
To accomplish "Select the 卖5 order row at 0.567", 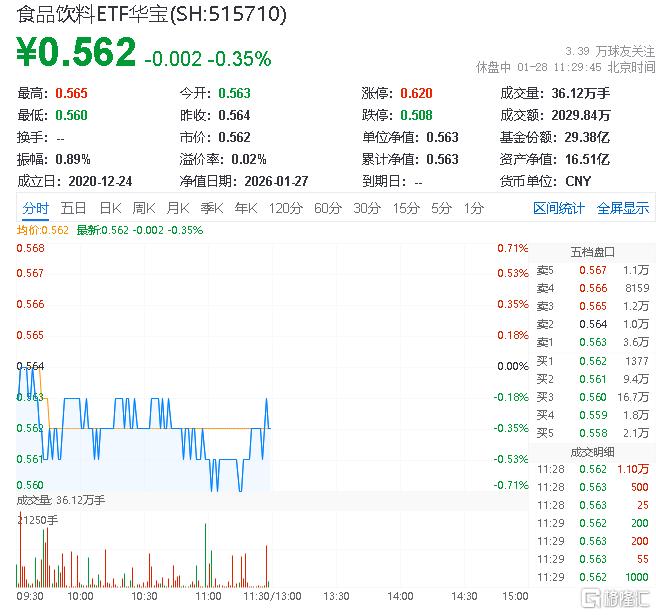I will tap(593, 270).
